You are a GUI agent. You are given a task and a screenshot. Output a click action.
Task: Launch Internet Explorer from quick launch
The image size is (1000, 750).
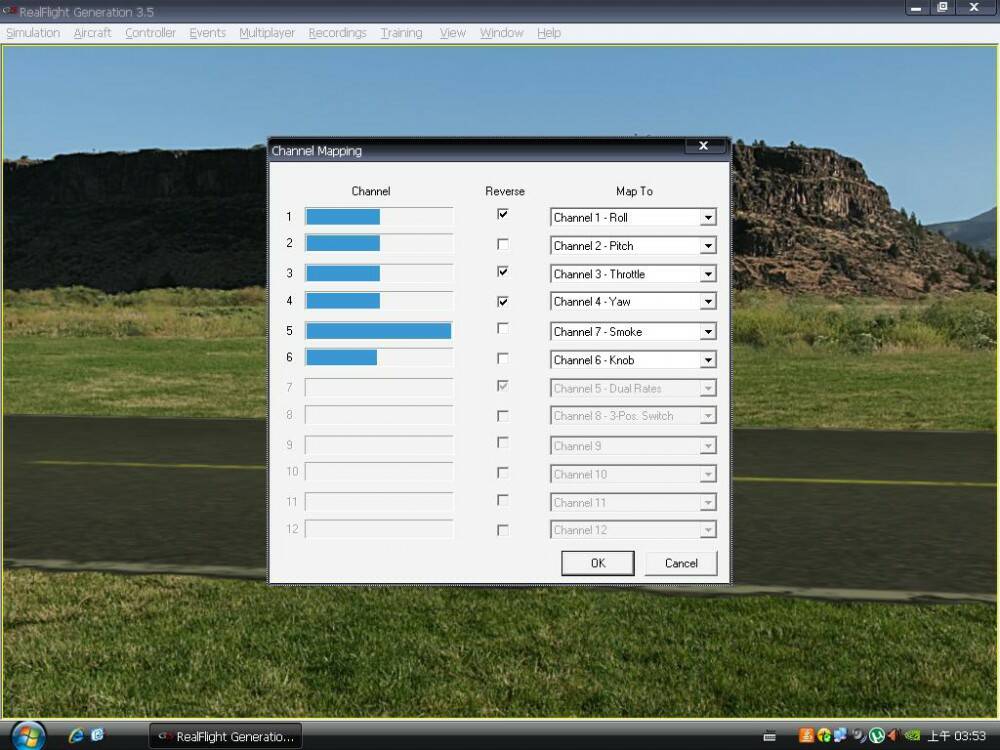pos(77,735)
